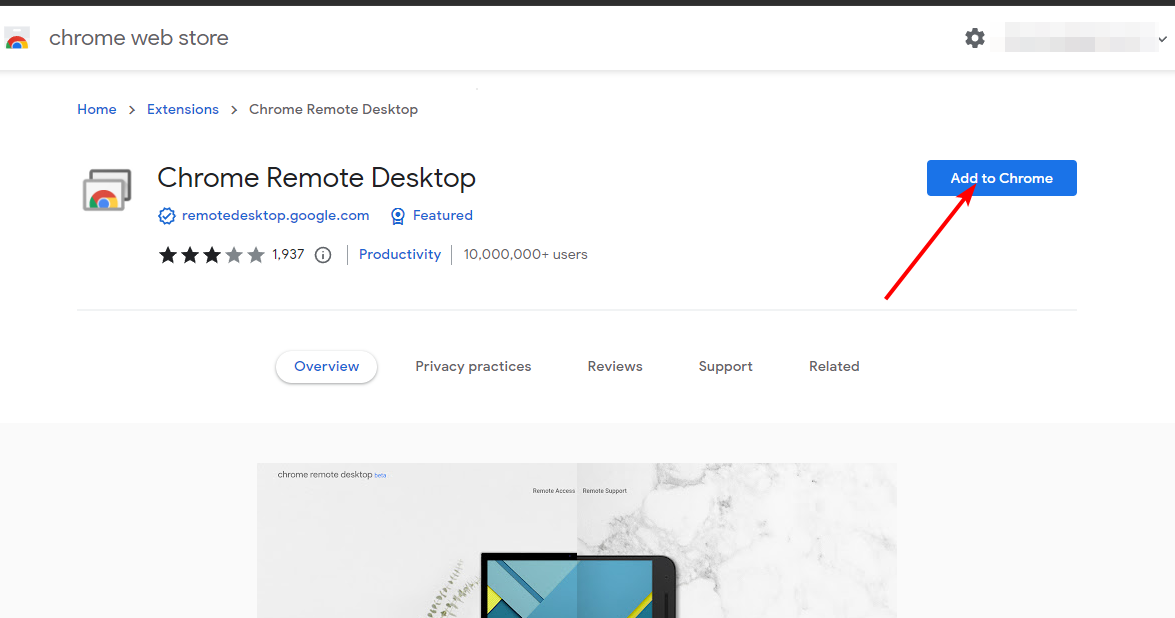Open the Extensions breadcrumb link
Screen dimensions: 1175x618
tap(183, 109)
